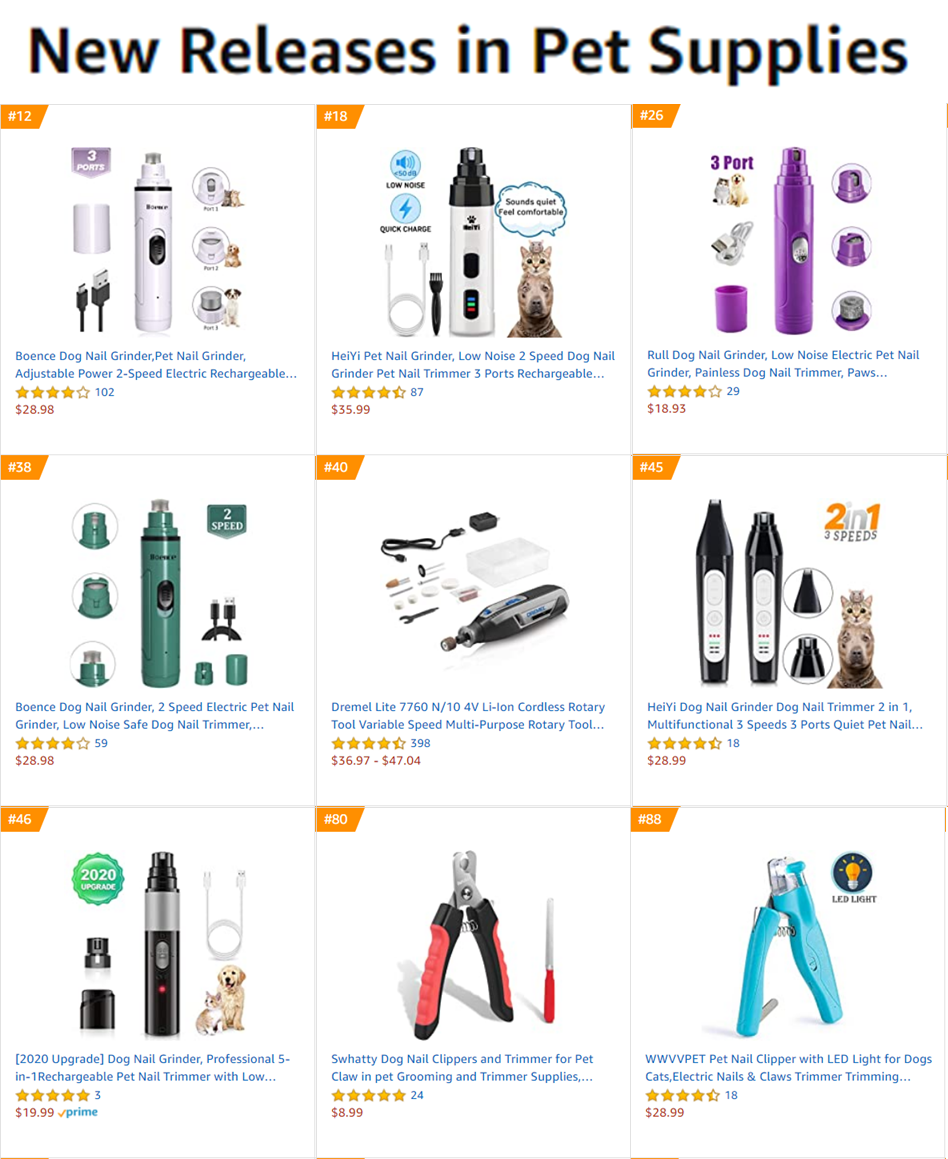Click the purple Rull grinder product image
This screenshot has height=1159, width=948.
(790, 239)
